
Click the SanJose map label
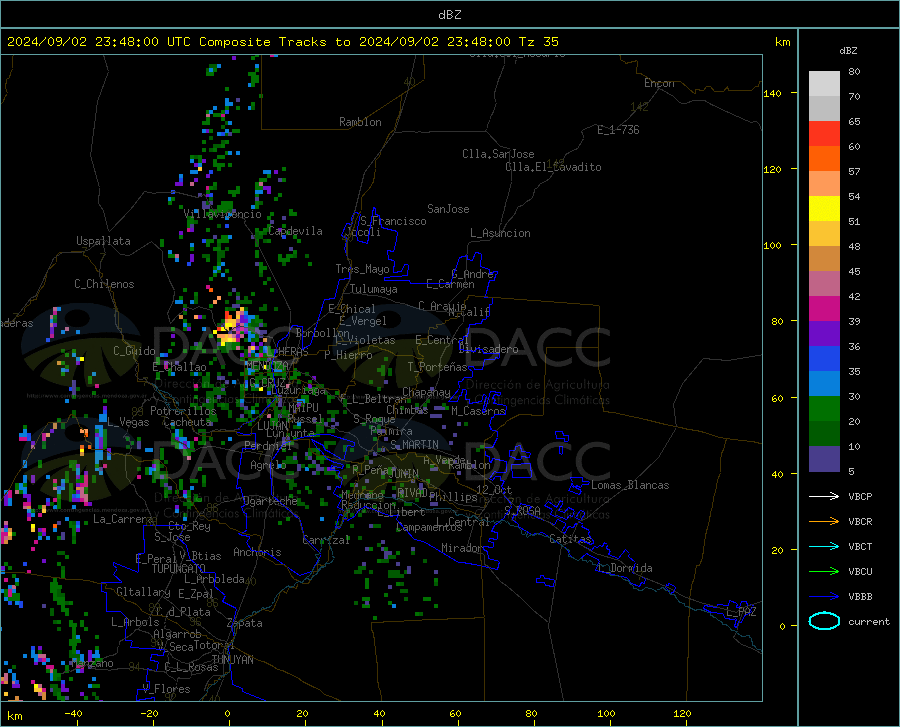click(448, 209)
